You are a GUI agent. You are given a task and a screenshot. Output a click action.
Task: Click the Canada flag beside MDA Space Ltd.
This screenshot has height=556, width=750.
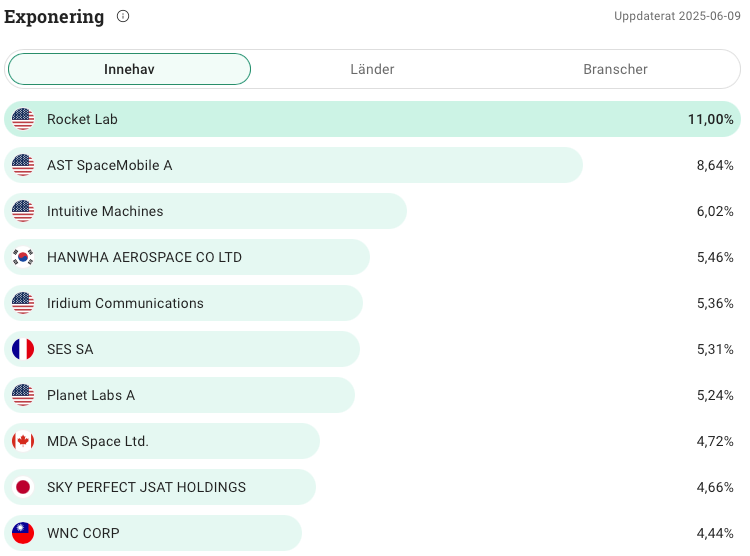(23, 441)
